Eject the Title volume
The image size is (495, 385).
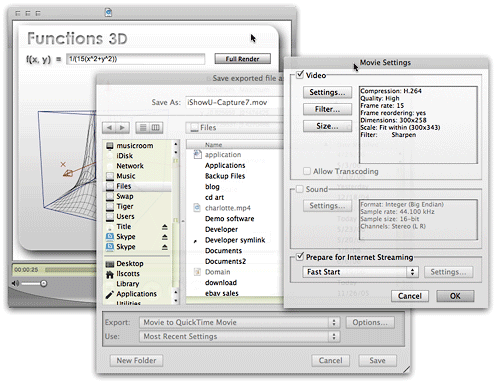point(164,227)
